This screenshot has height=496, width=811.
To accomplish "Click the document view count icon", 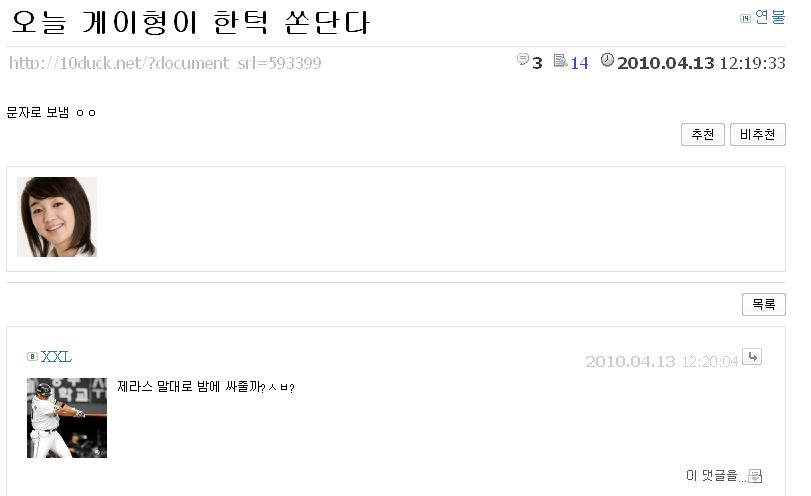I will [x=560, y=61].
